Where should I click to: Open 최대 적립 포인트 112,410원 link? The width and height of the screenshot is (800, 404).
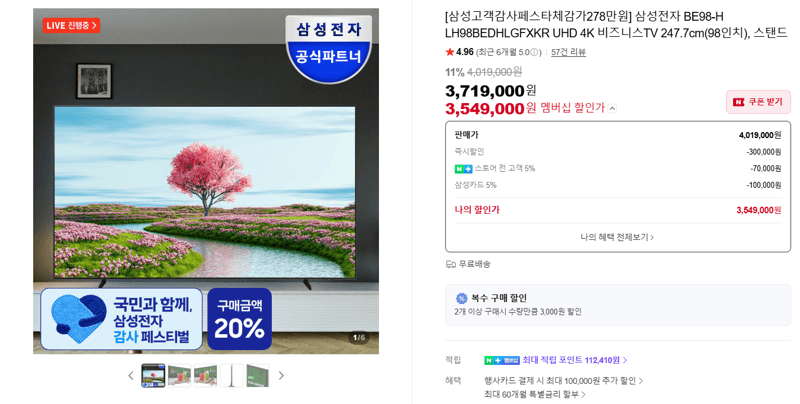[574, 360]
